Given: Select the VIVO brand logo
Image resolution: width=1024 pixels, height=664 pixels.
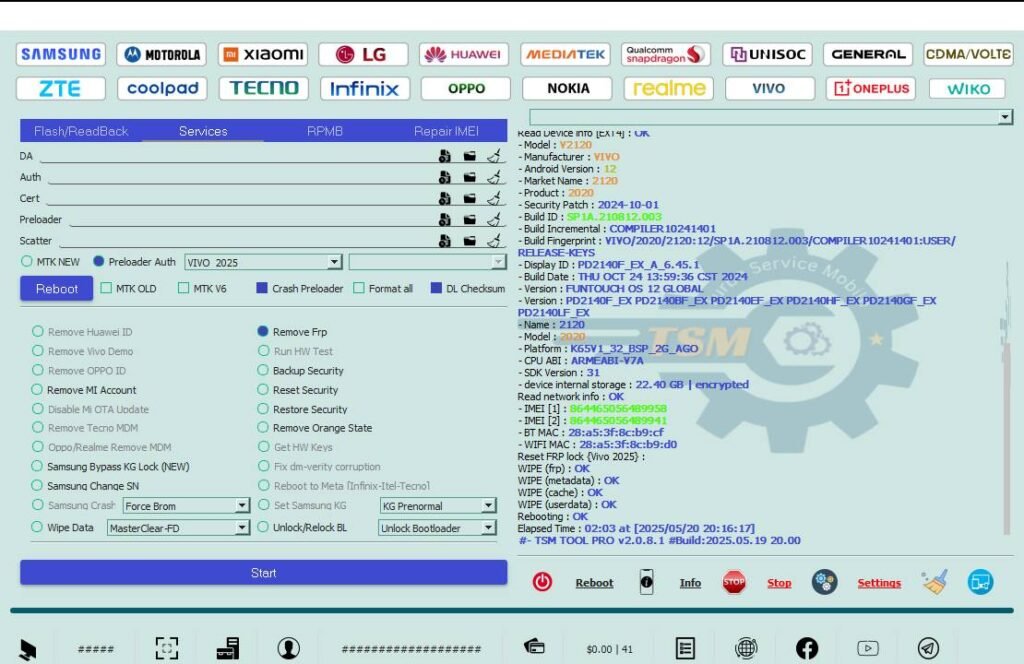Looking at the screenshot, I should [x=769, y=88].
